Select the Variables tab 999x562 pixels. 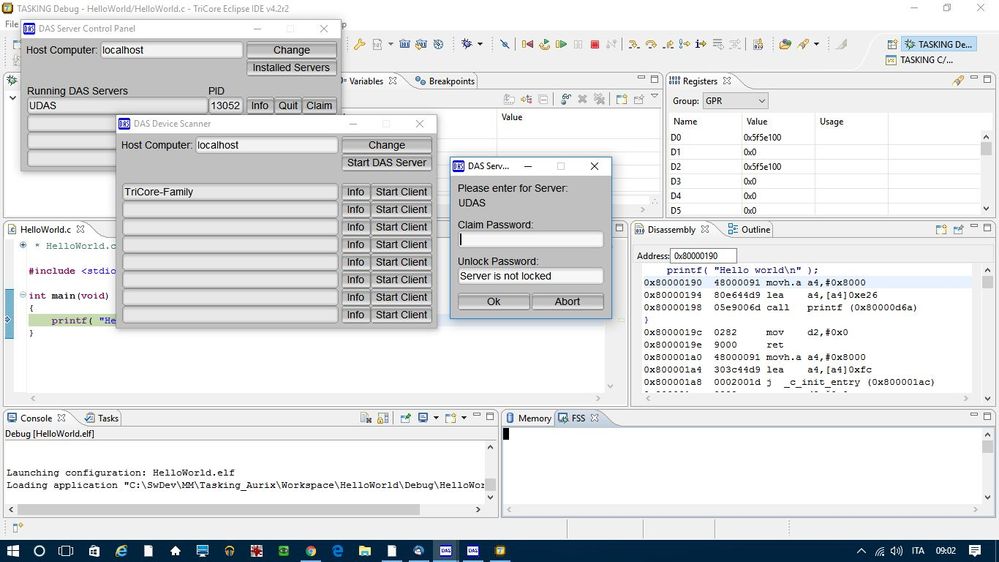[x=366, y=81]
